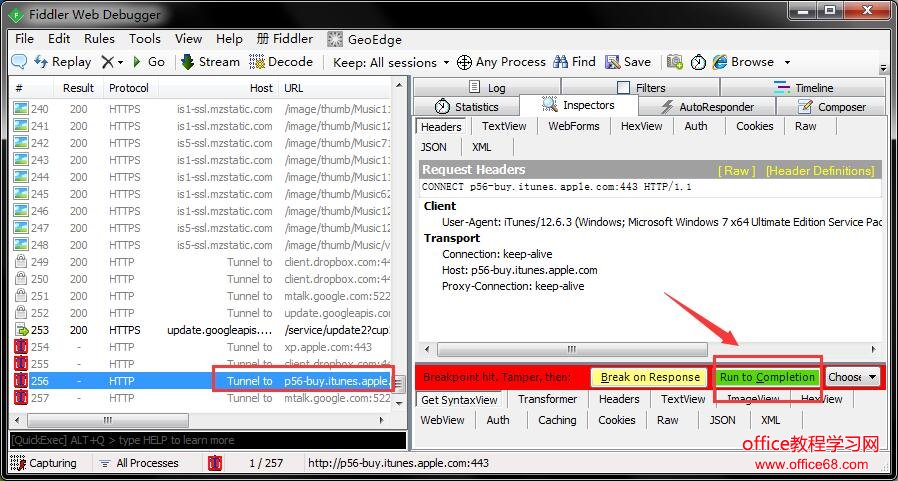Viewport: 898px width, 481px height.
Task: Click the image icon of session 240
Action: [21, 109]
